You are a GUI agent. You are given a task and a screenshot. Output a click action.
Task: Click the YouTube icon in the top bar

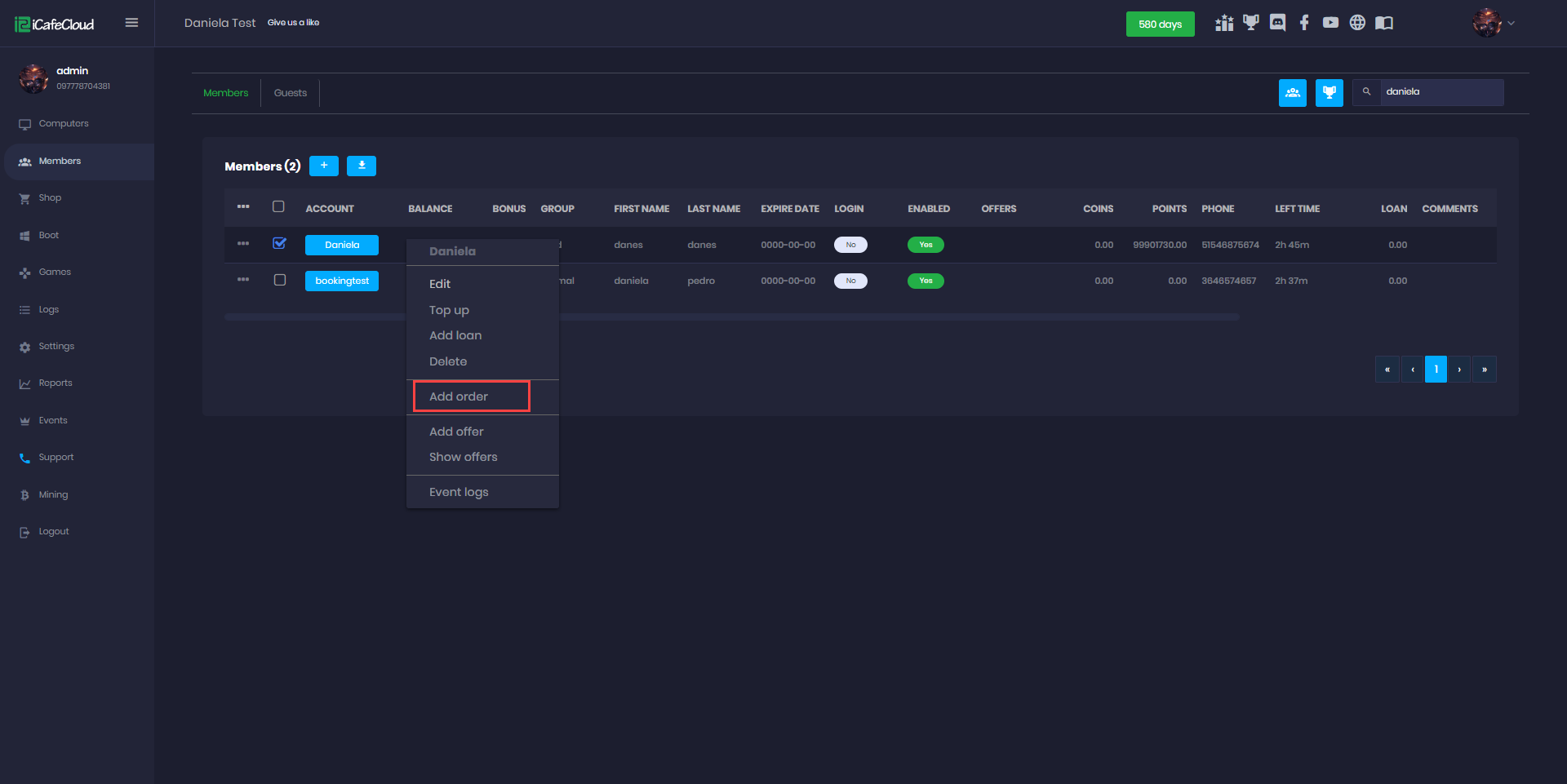1330,23
